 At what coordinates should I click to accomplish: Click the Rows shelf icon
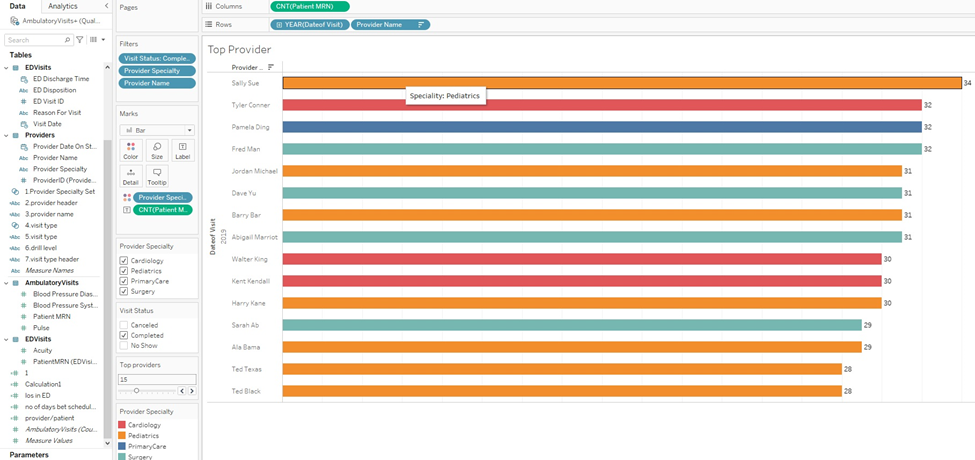209,25
